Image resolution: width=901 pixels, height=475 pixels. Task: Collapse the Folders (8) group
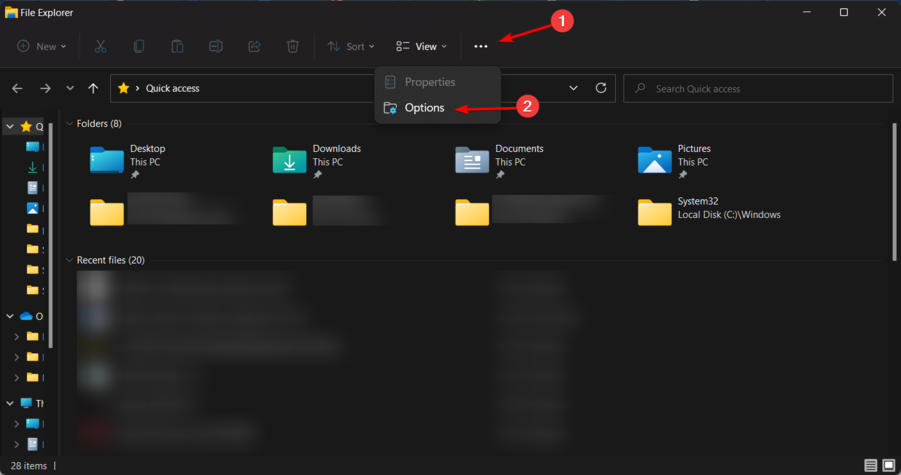(69, 124)
